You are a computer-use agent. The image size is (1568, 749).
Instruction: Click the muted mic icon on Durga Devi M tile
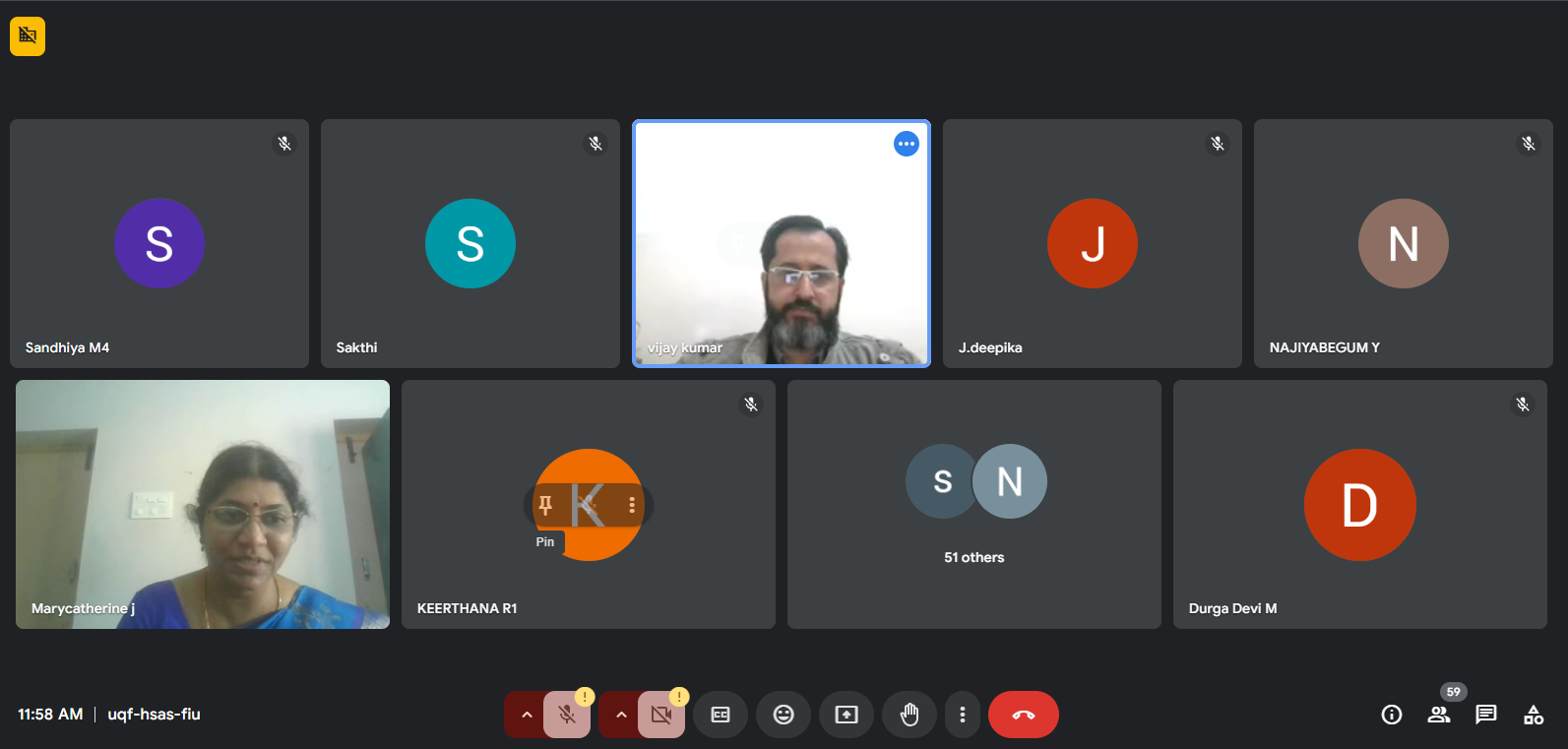(1523, 405)
